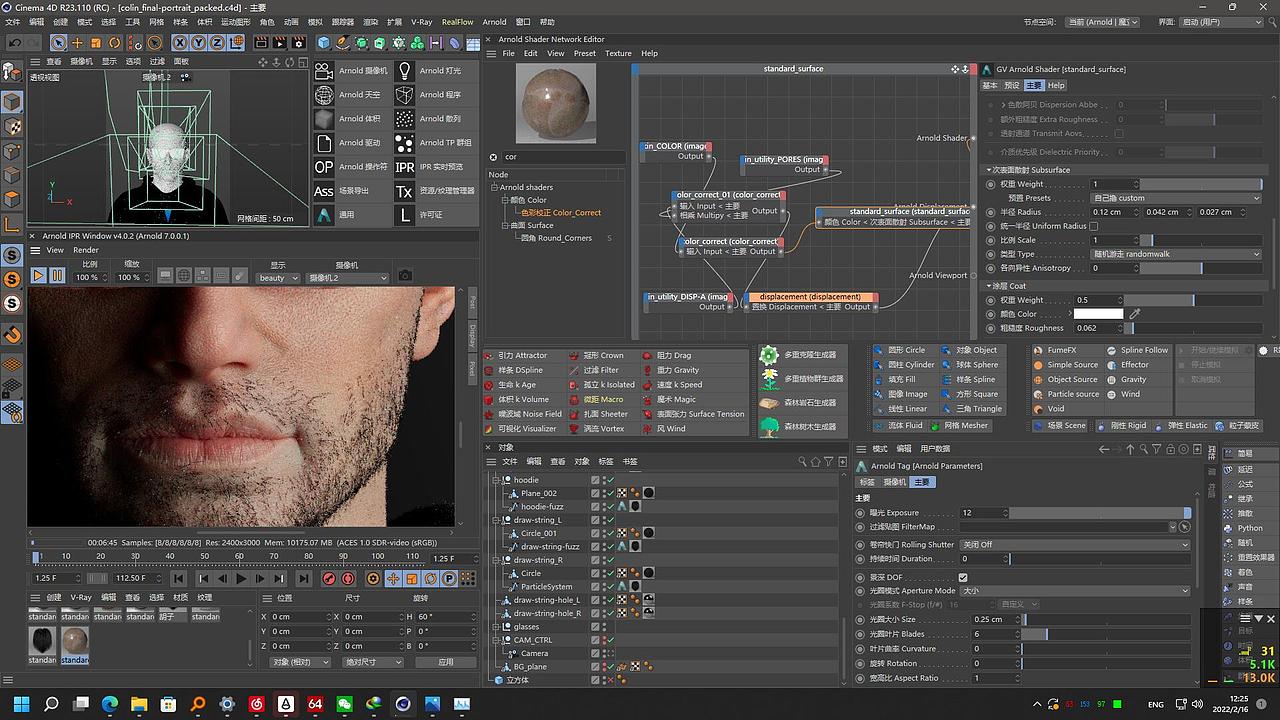
Task: Click the multi-clone flower generator icon
Action: [x=769, y=379]
